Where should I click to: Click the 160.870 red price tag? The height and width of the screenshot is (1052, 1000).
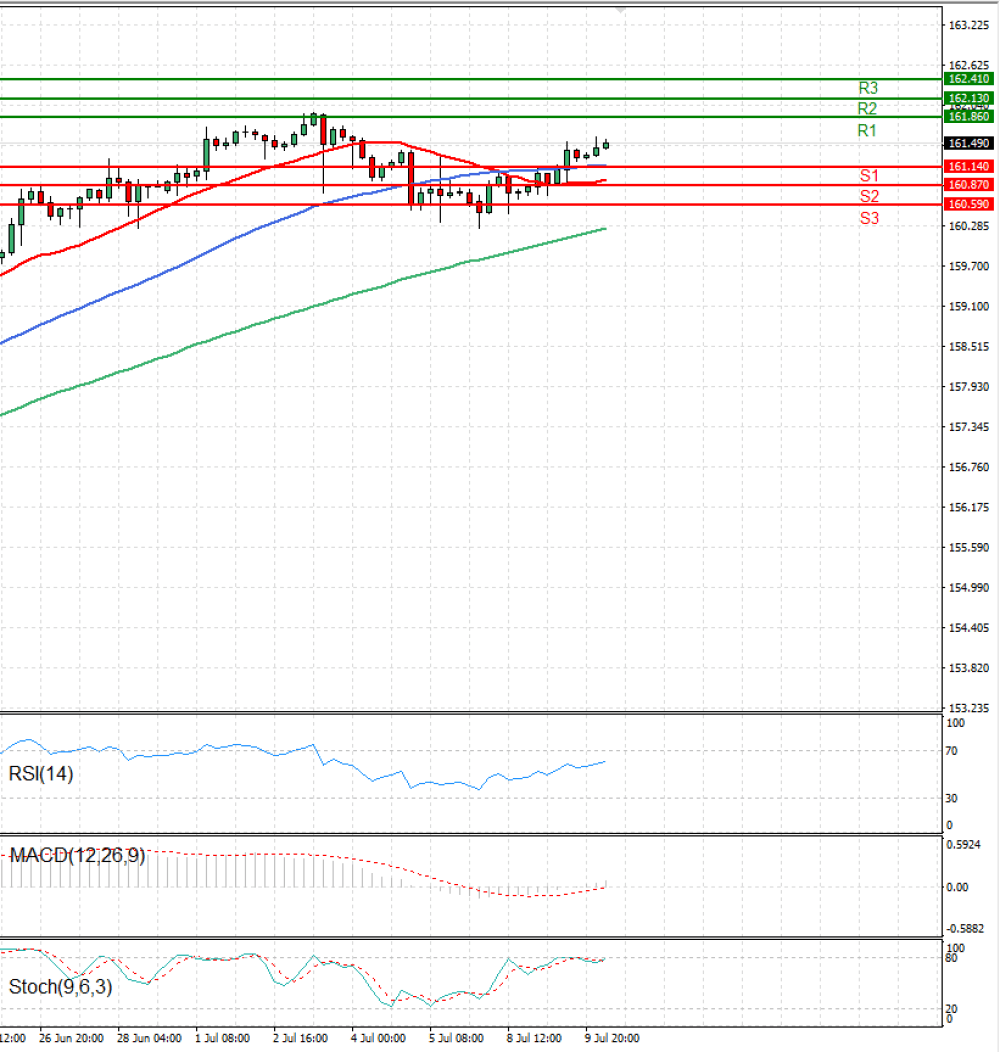click(x=968, y=185)
